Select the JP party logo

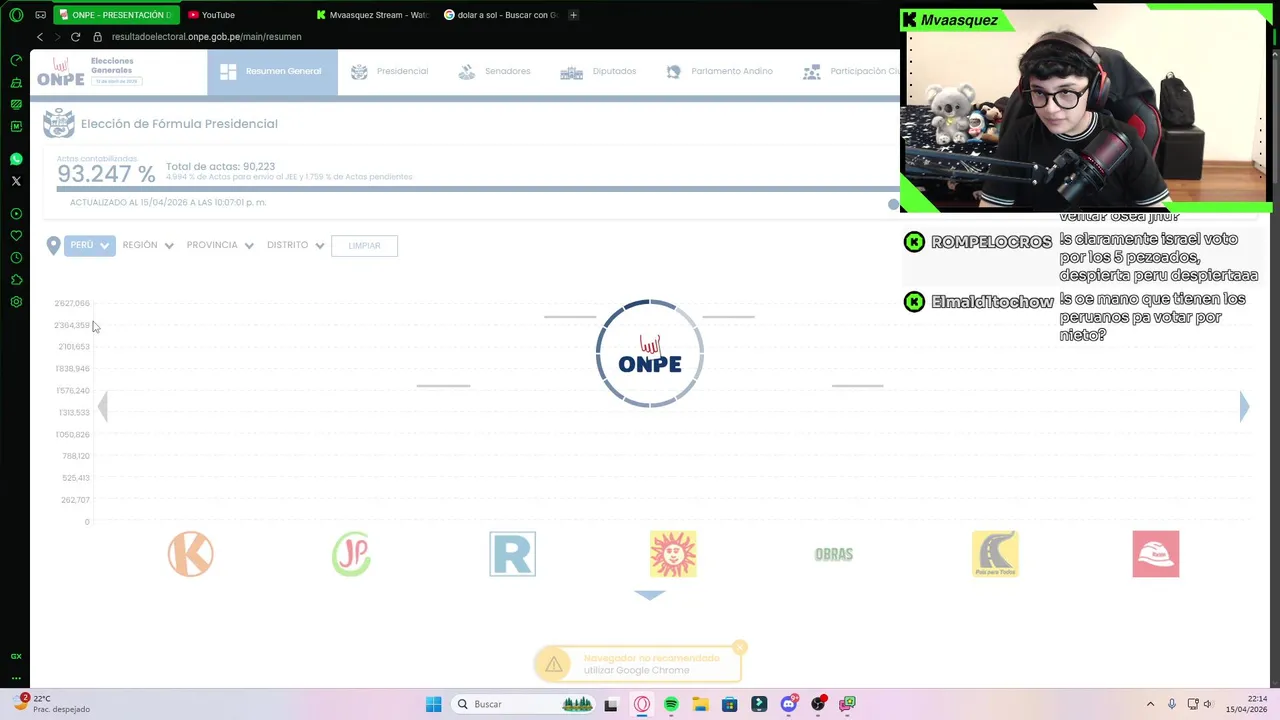351,554
